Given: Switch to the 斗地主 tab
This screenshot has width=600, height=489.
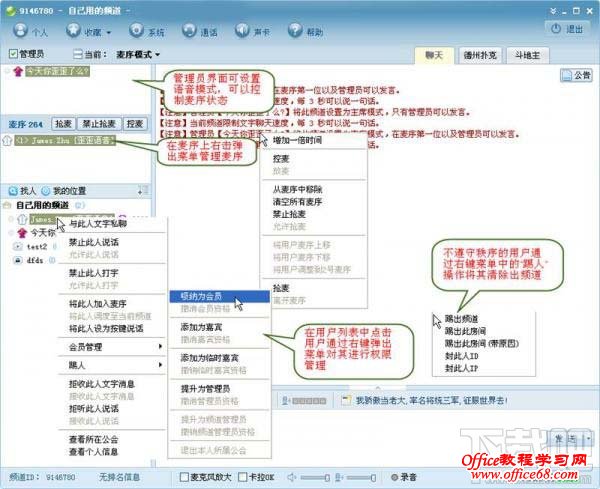Looking at the screenshot, I should (528, 55).
